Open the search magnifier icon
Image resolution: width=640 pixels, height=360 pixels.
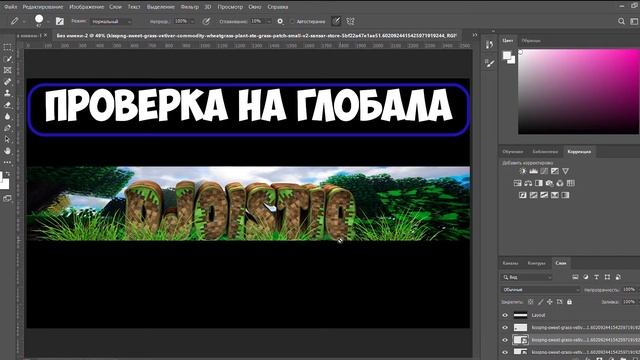[x=621, y=21]
